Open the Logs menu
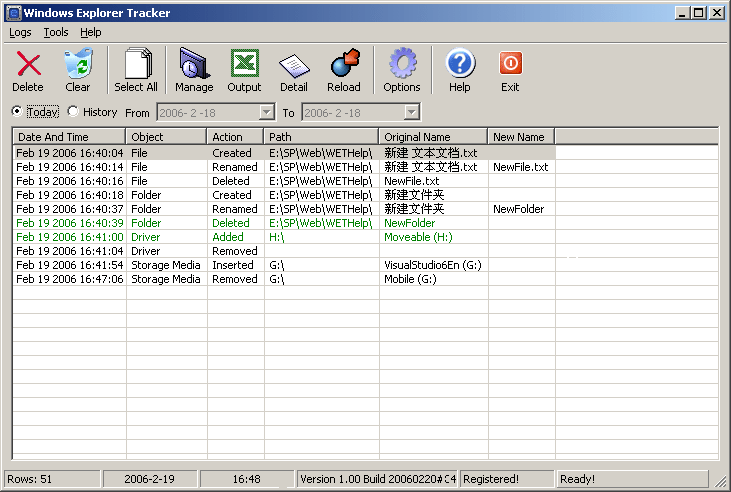 (x=20, y=32)
